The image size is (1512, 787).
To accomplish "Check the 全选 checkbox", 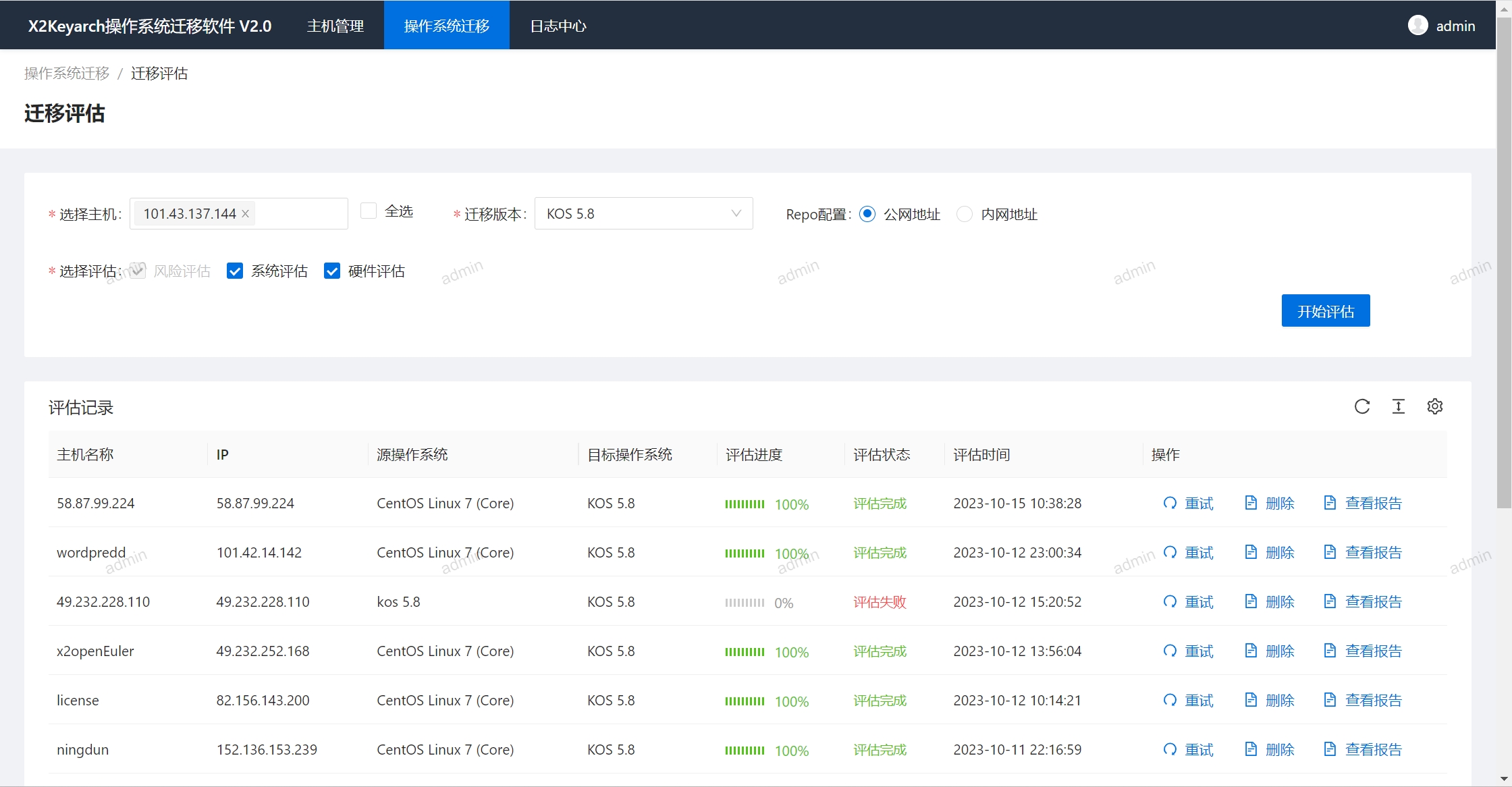I will 369,211.
